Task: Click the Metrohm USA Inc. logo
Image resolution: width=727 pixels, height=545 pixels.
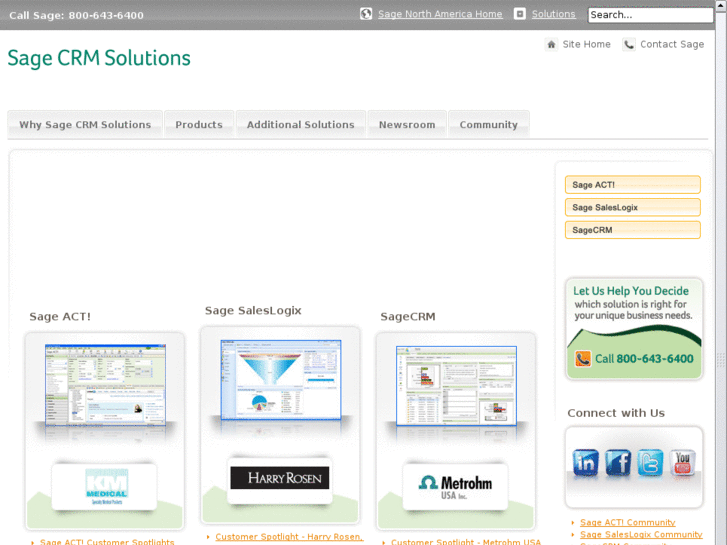Action: 455,487
